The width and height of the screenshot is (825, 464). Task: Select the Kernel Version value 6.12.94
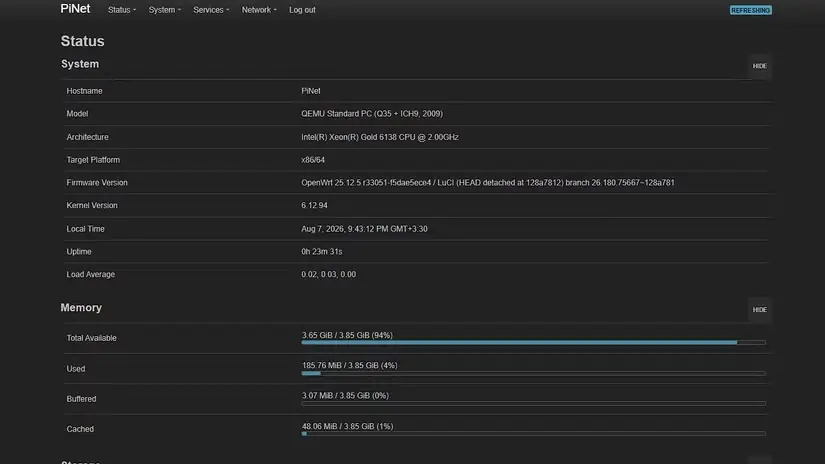(314, 205)
